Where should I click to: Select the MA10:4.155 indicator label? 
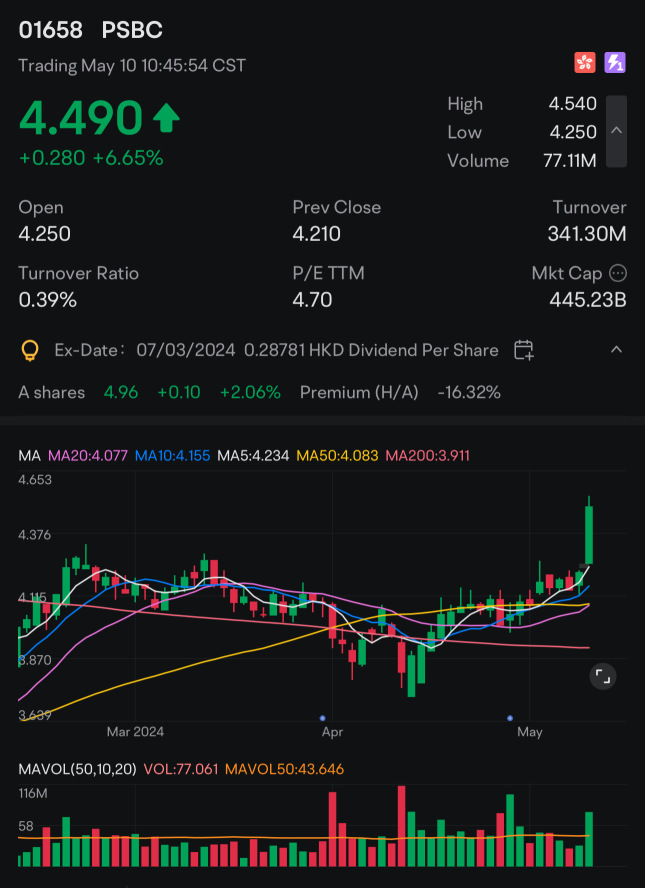click(173, 455)
